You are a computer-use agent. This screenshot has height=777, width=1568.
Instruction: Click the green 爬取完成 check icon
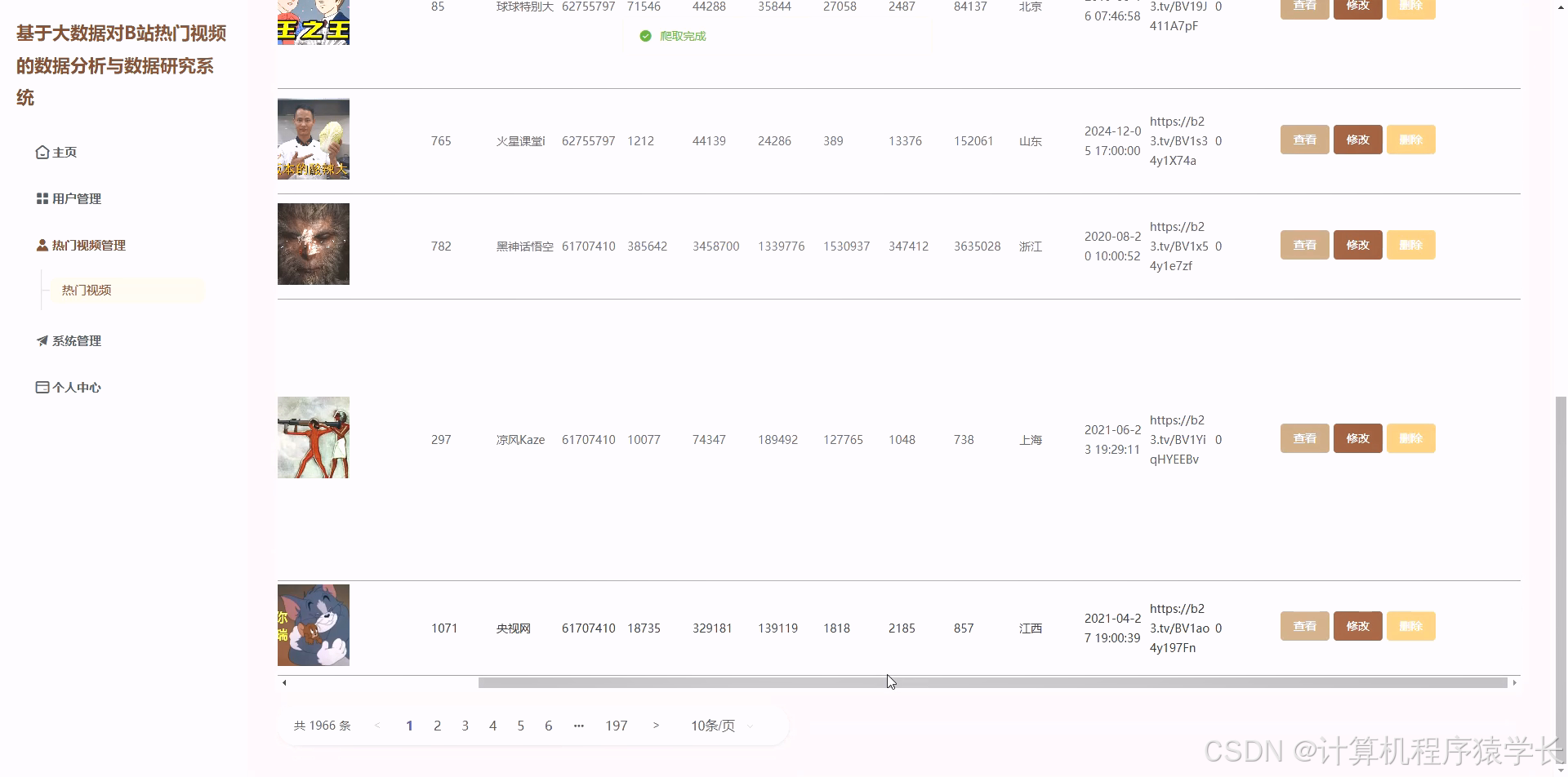coord(645,36)
